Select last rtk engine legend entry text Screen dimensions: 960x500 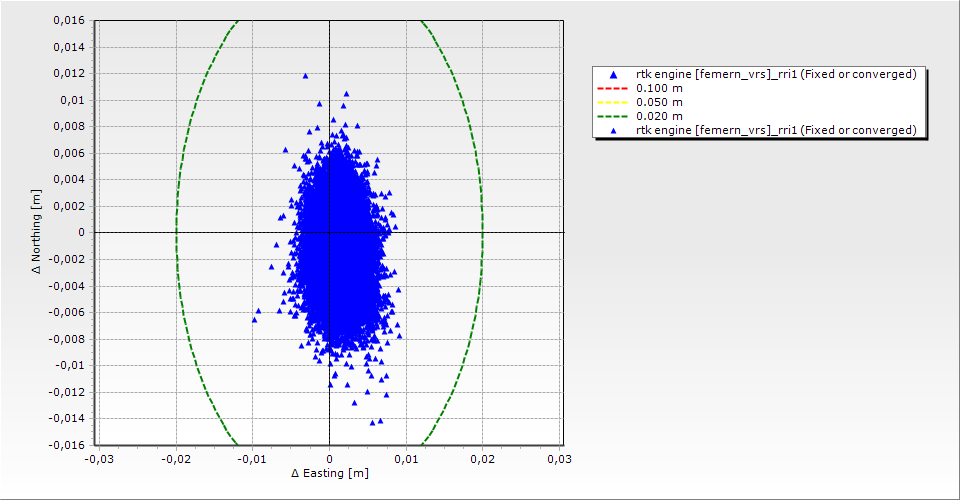(776, 130)
